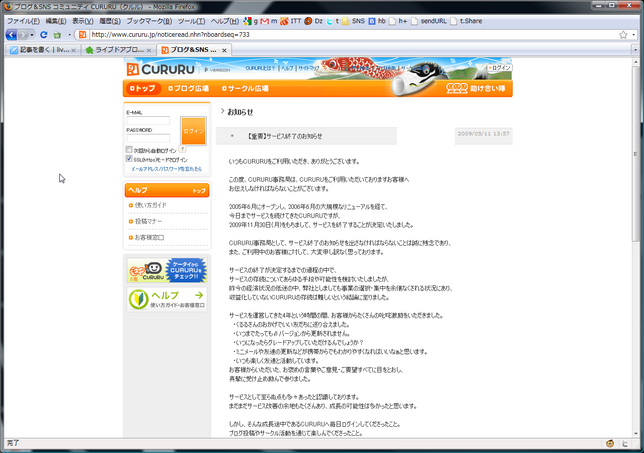Enable the 次回から自動ログイン checkbox

coord(129,149)
